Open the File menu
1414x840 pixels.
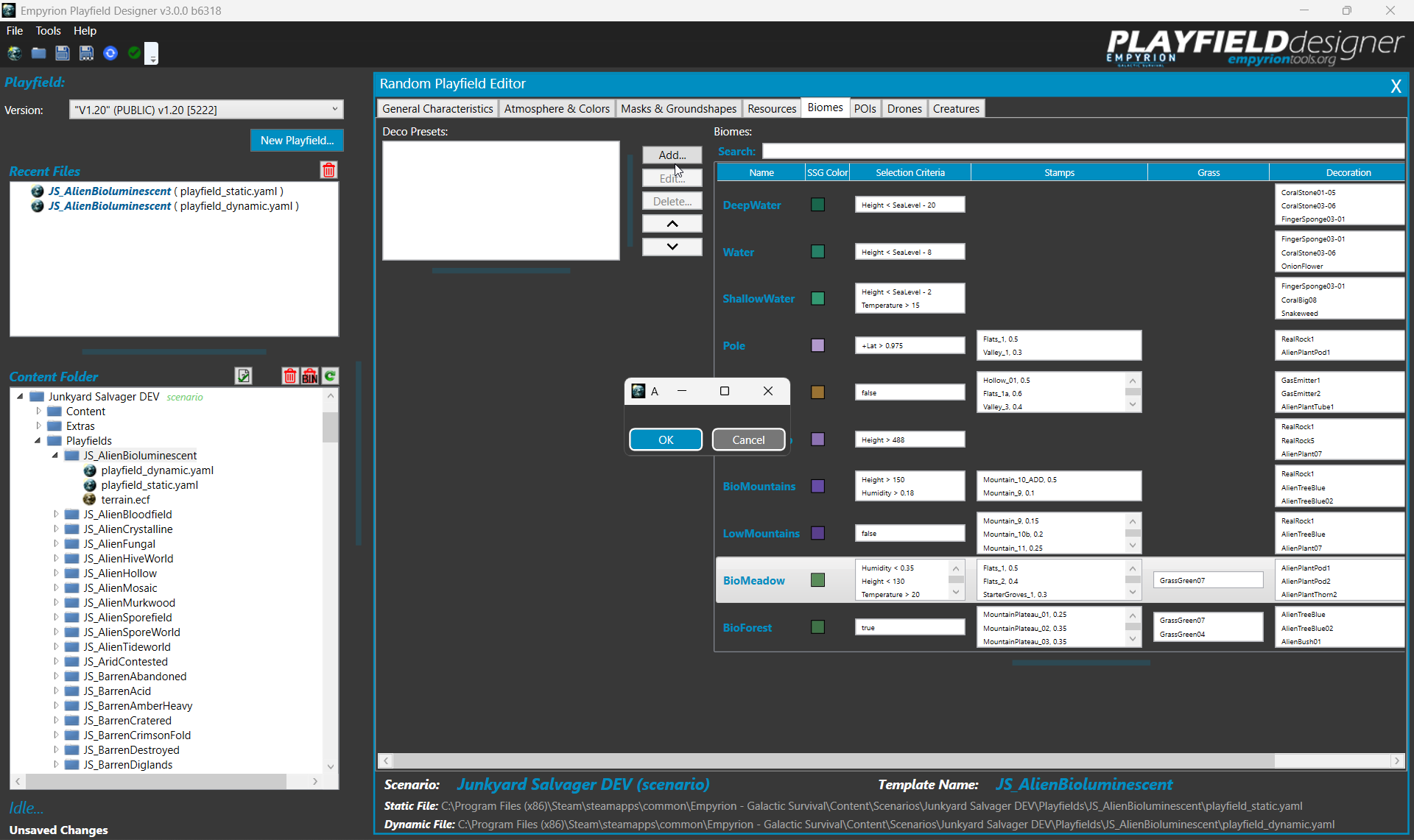pos(15,31)
